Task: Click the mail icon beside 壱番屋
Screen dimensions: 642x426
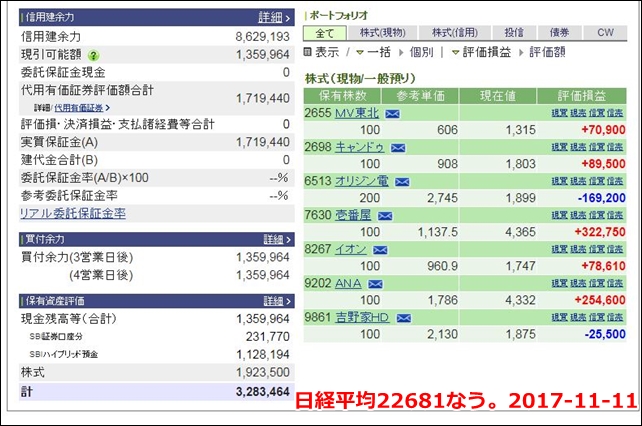Action: click(385, 216)
